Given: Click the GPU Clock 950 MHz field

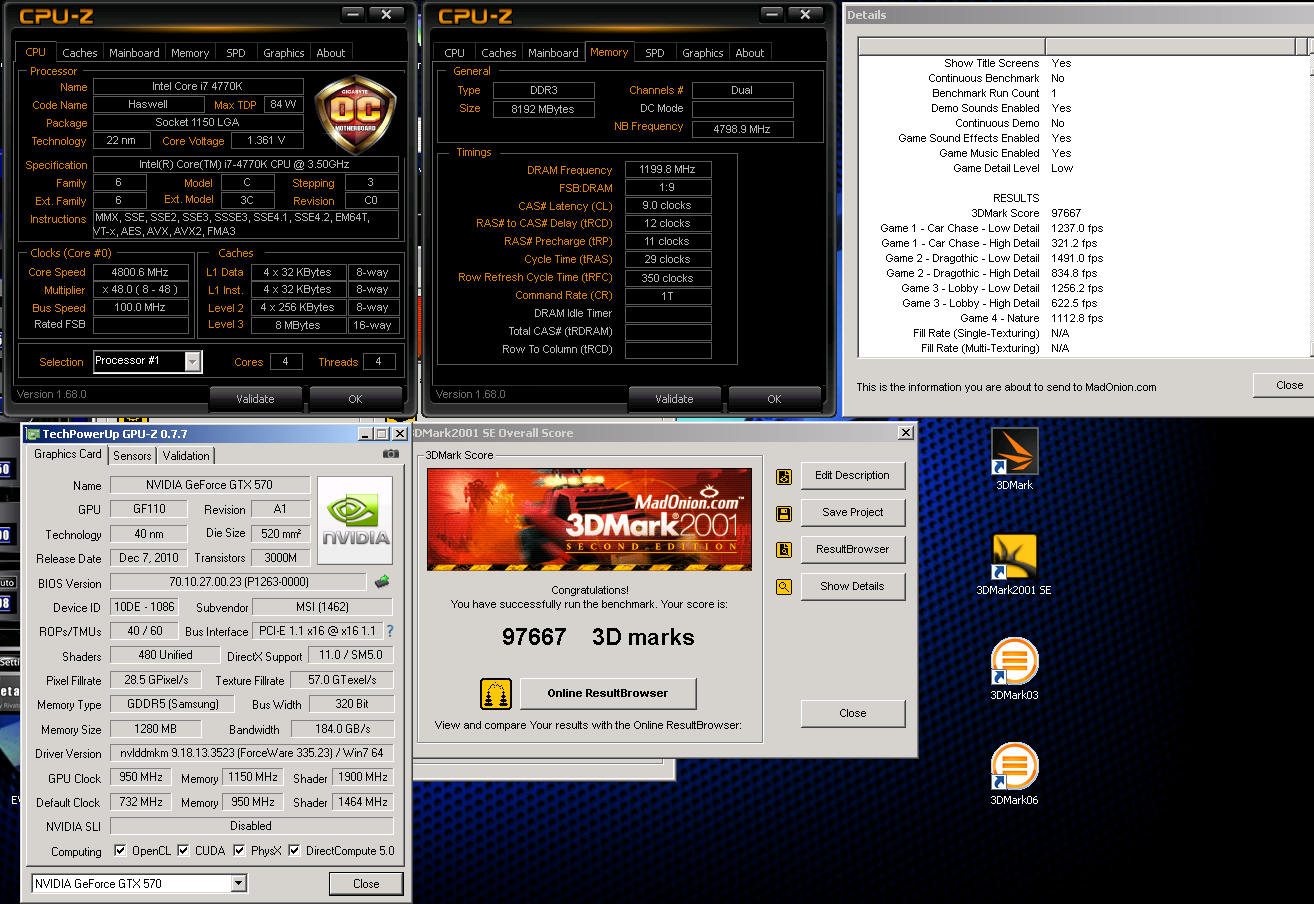Looking at the screenshot, I should tap(140, 777).
